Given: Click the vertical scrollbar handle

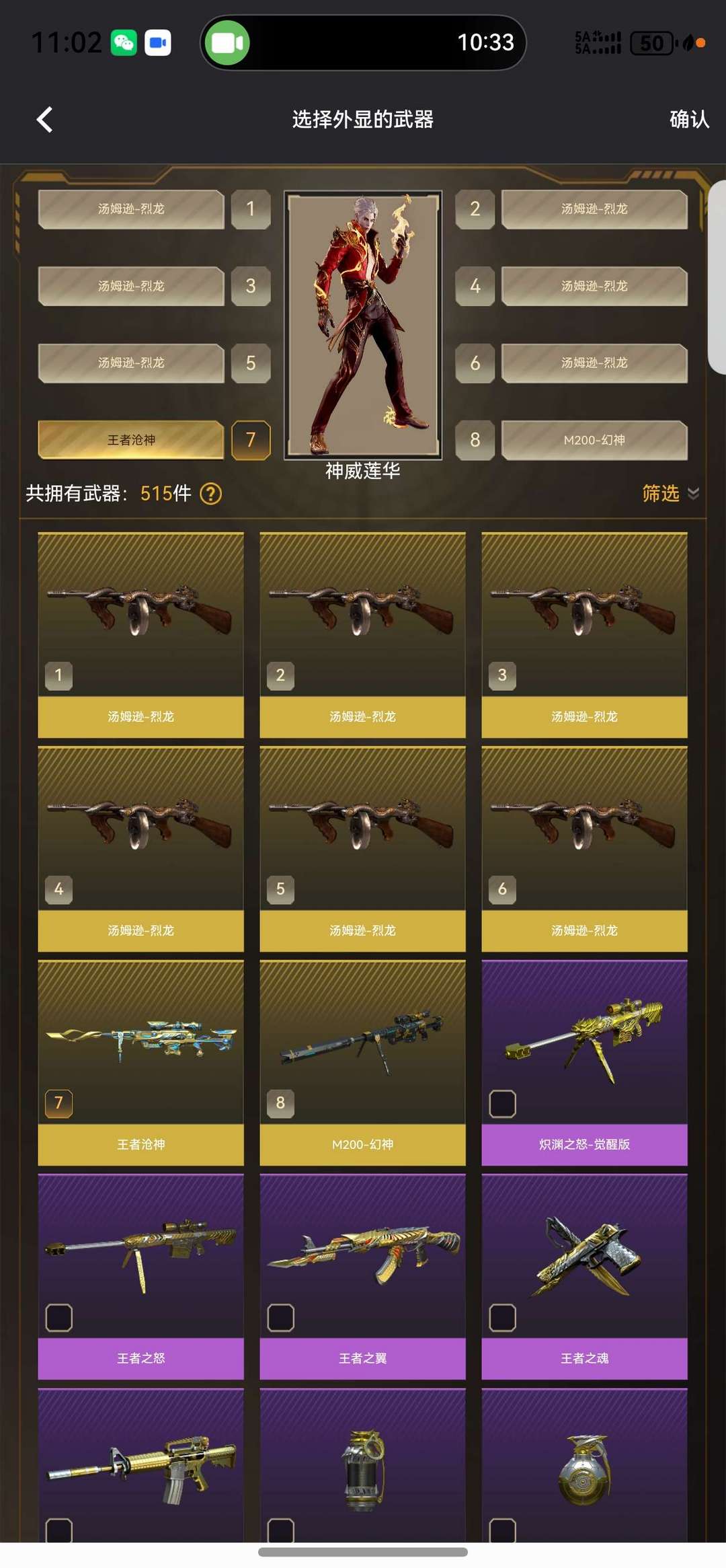Looking at the screenshot, I should (717, 277).
